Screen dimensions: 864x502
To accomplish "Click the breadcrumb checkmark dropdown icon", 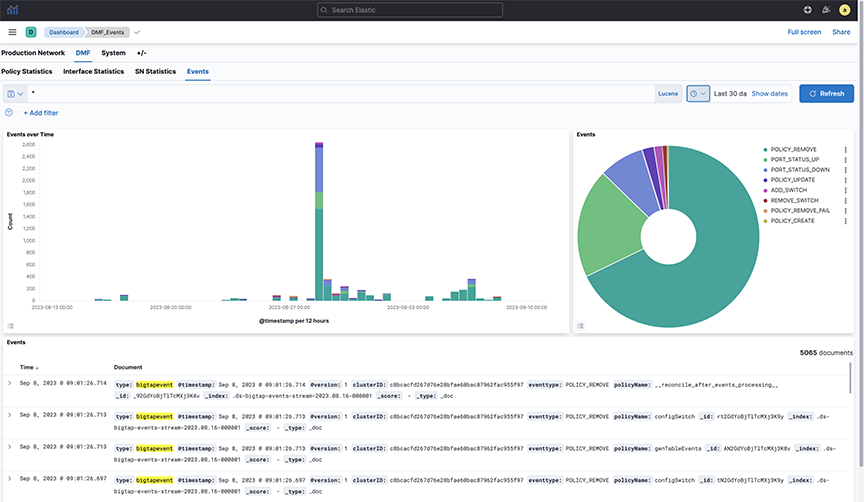I will tap(137, 32).
